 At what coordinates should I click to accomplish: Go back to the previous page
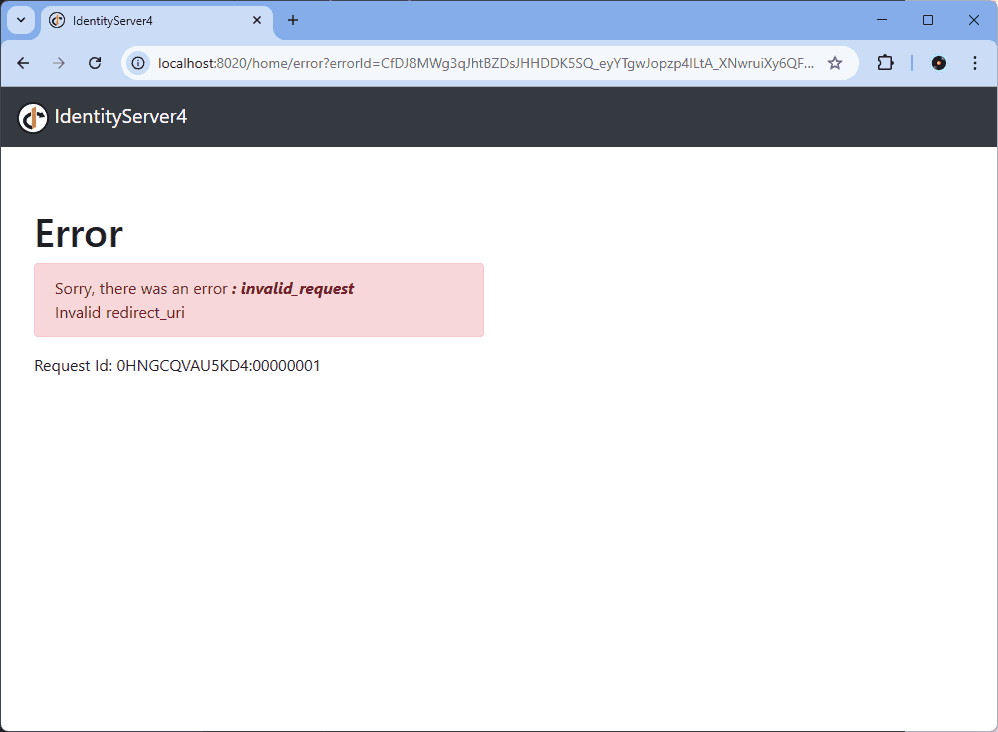pyautogui.click(x=24, y=63)
